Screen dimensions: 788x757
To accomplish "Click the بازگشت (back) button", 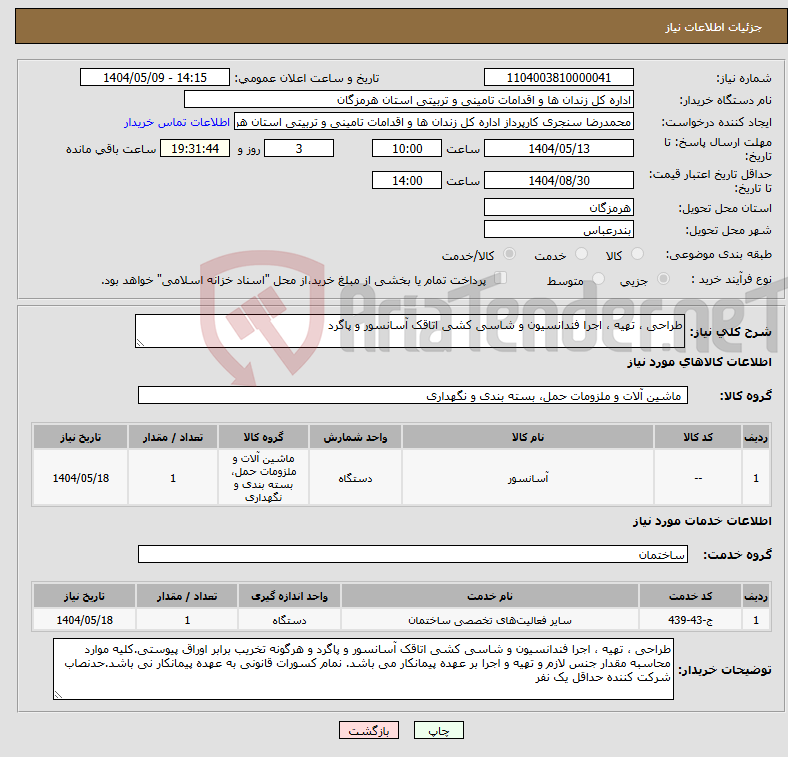I will click(369, 730).
